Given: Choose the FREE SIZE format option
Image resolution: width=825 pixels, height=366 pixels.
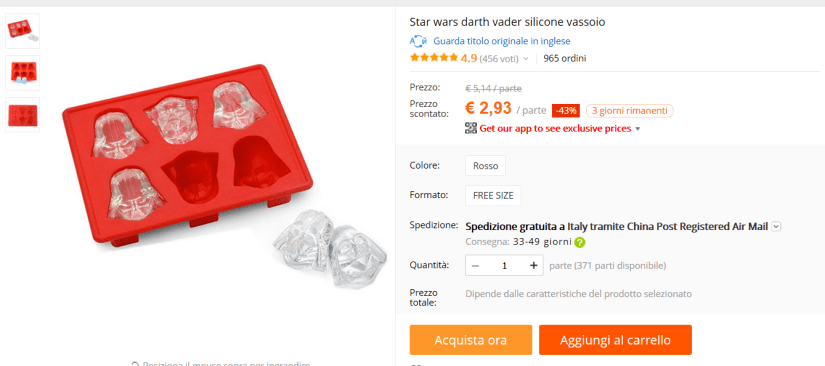Looking at the screenshot, I should click(x=493, y=196).
